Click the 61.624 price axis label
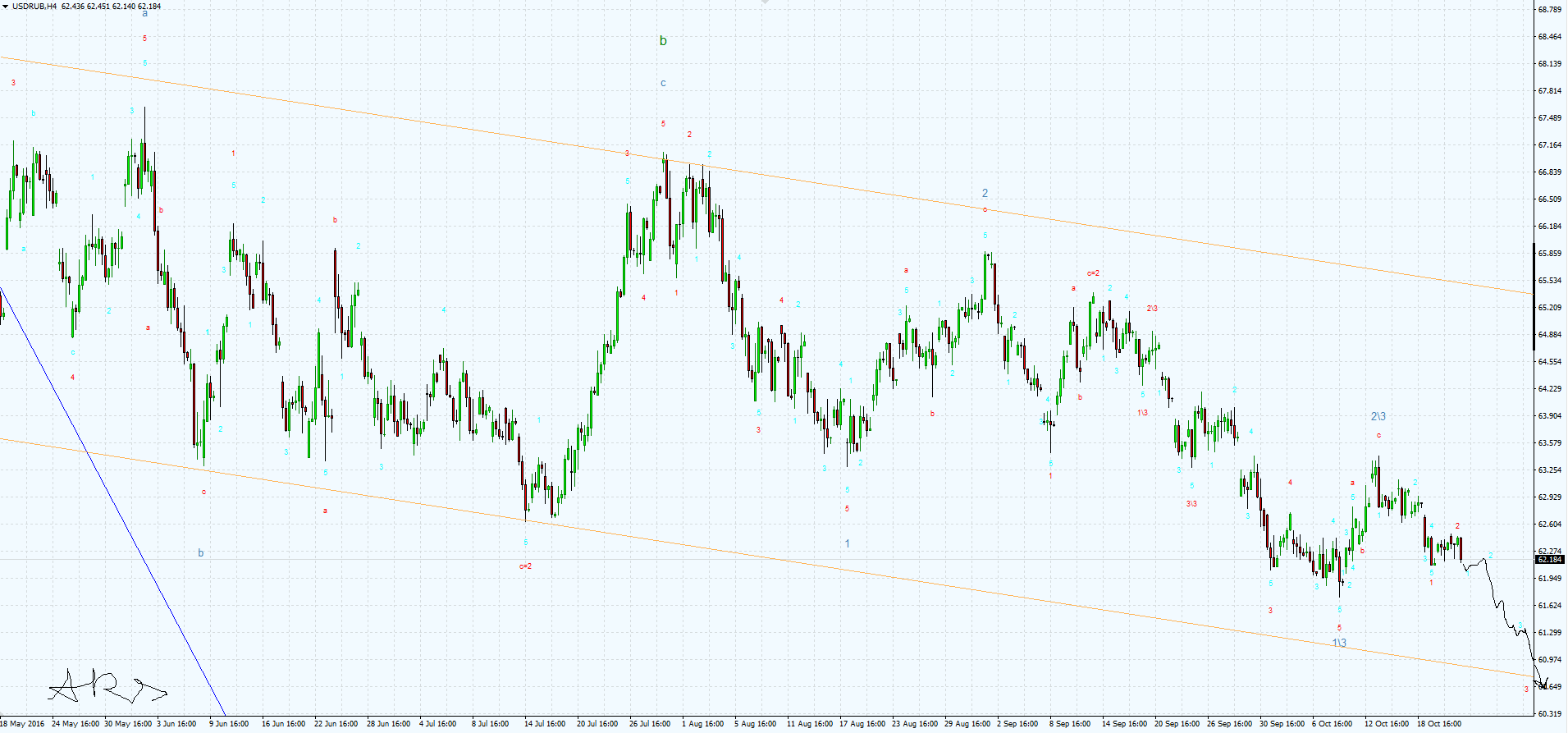1568x733 pixels. point(1549,606)
